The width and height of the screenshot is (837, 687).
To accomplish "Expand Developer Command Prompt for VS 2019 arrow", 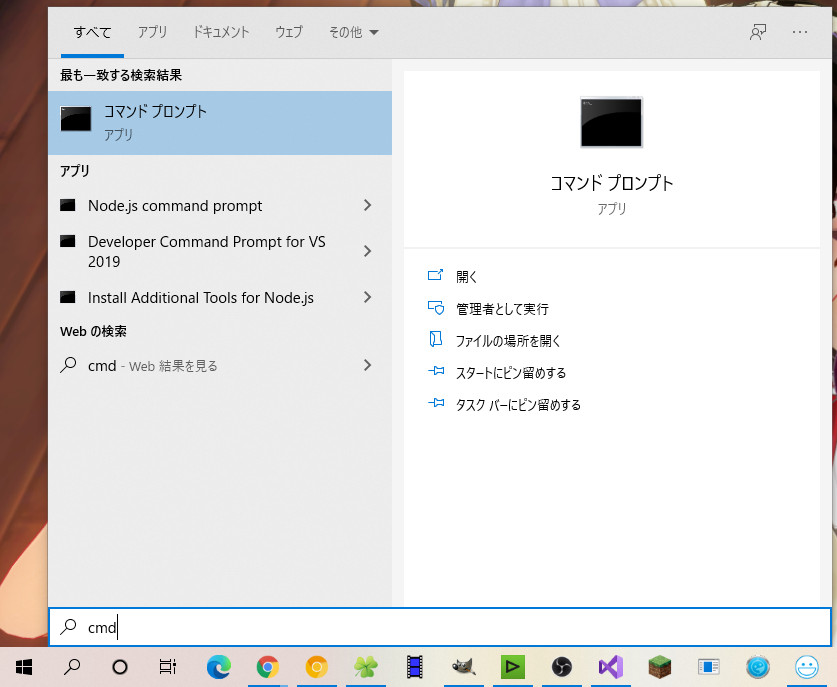I will (x=367, y=251).
